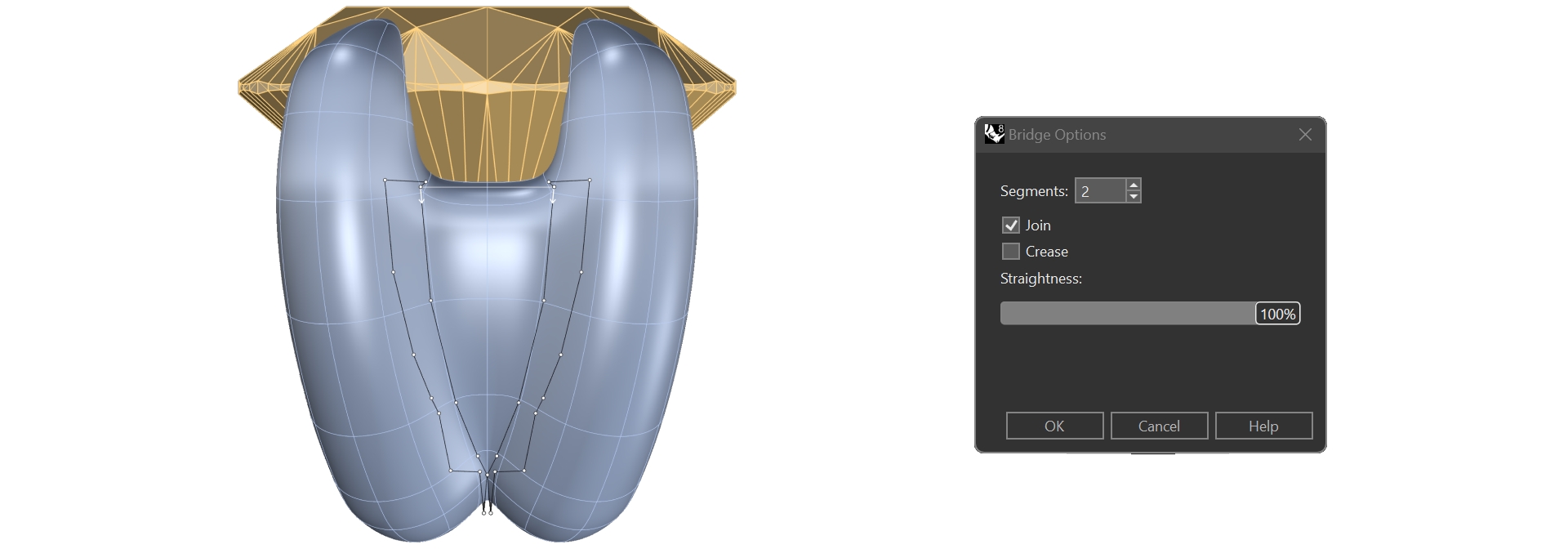1568x549 pixels.
Task: Click the Rhino icon in Bridge Options title
Action: pos(994,134)
